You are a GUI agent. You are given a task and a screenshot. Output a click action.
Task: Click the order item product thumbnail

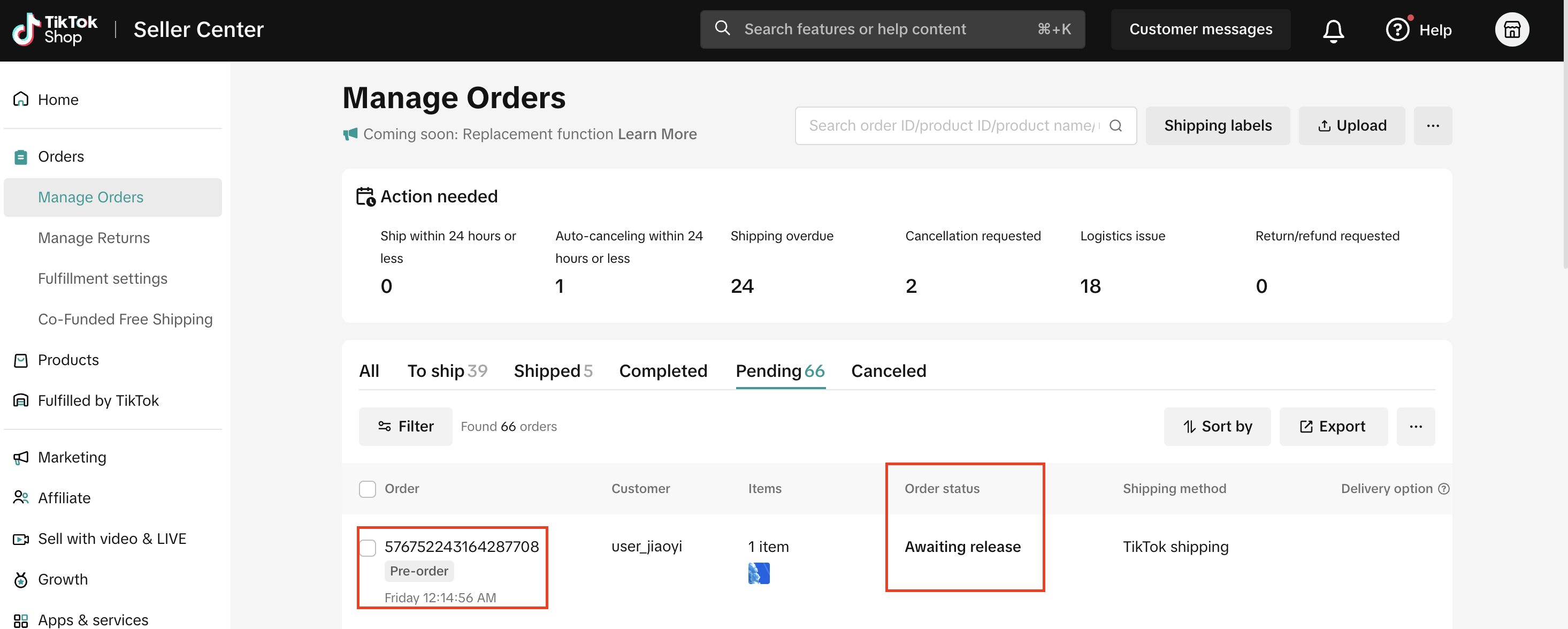pyautogui.click(x=759, y=573)
